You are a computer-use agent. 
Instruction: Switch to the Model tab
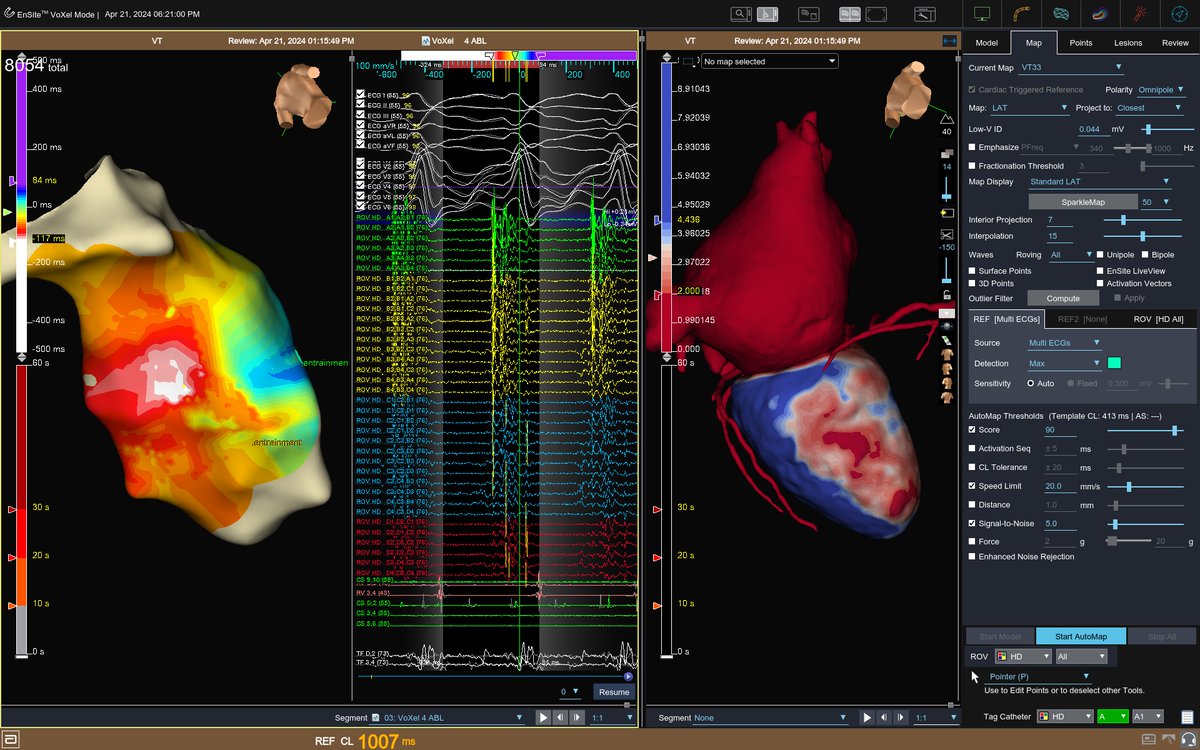[x=986, y=43]
